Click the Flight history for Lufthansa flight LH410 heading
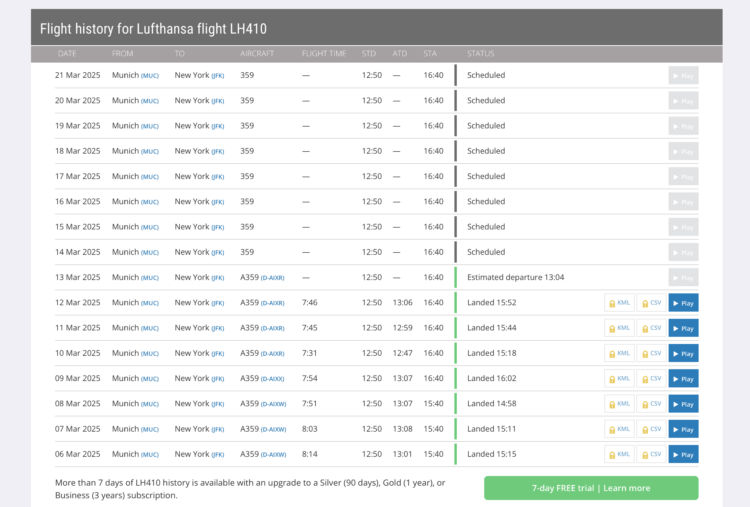This screenshot has width=750, height=507. coord(153,29)
